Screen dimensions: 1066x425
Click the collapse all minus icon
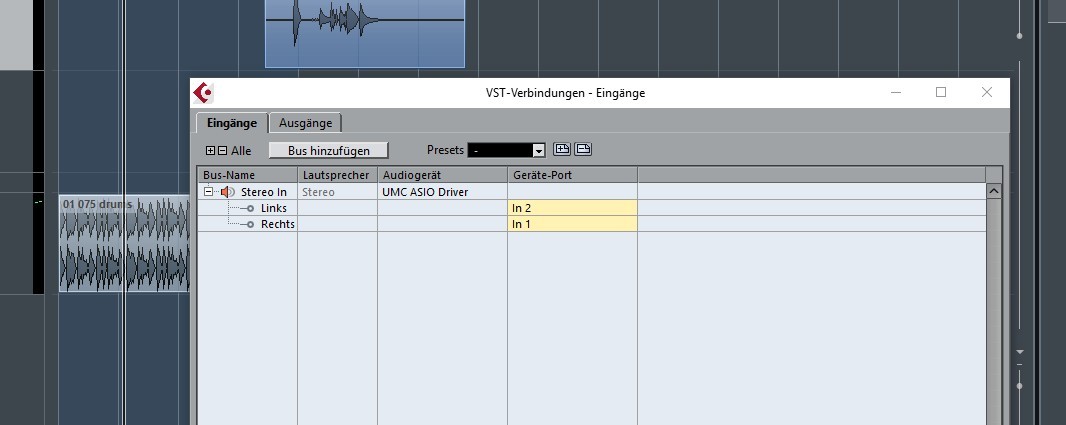(222, 150)
